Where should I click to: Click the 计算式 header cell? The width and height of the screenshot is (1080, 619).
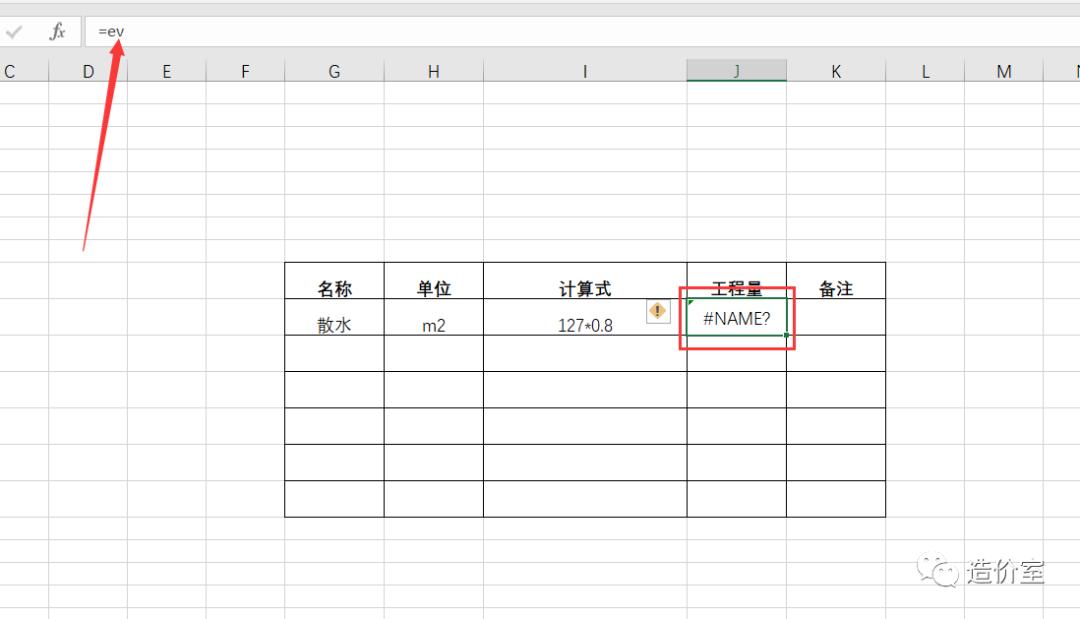584,287
